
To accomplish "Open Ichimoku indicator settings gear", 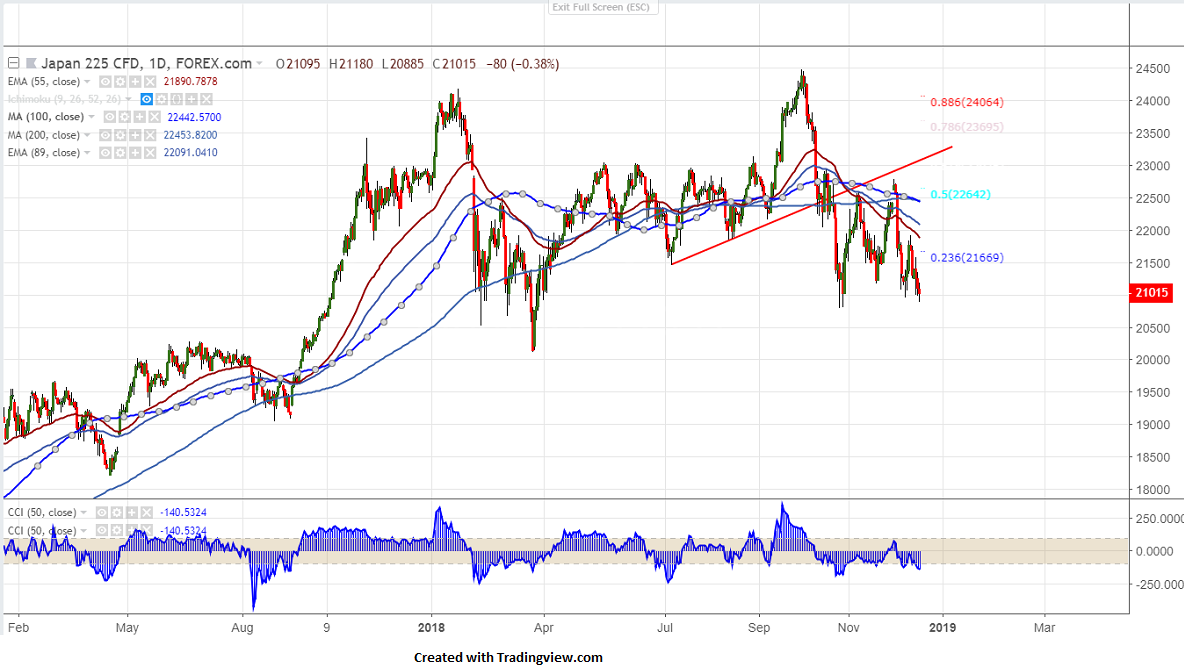I will 162,99.
